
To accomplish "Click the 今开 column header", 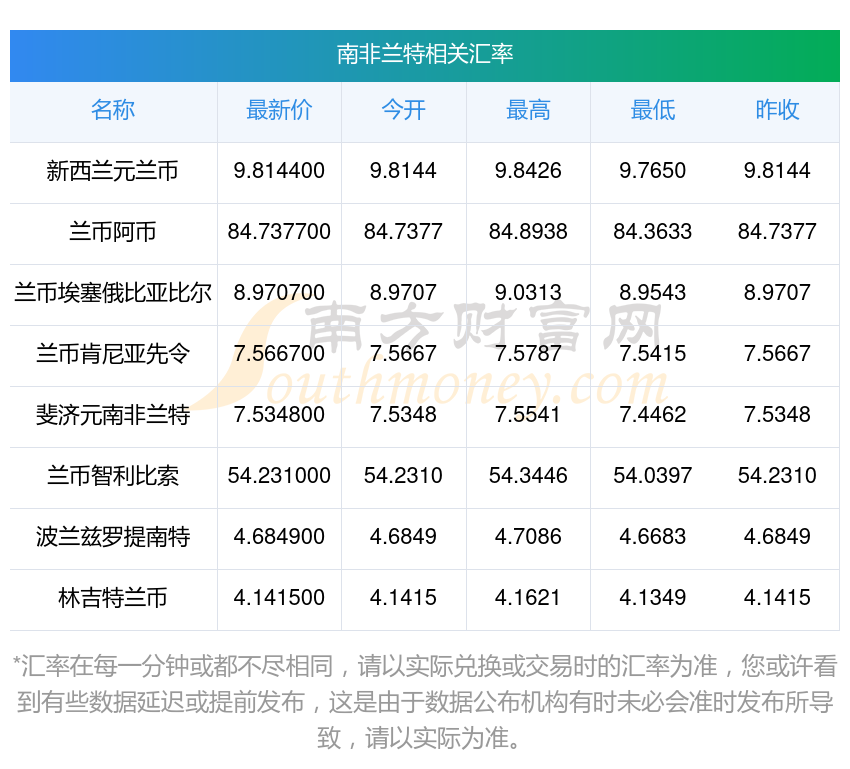I will tap(403, 110).
